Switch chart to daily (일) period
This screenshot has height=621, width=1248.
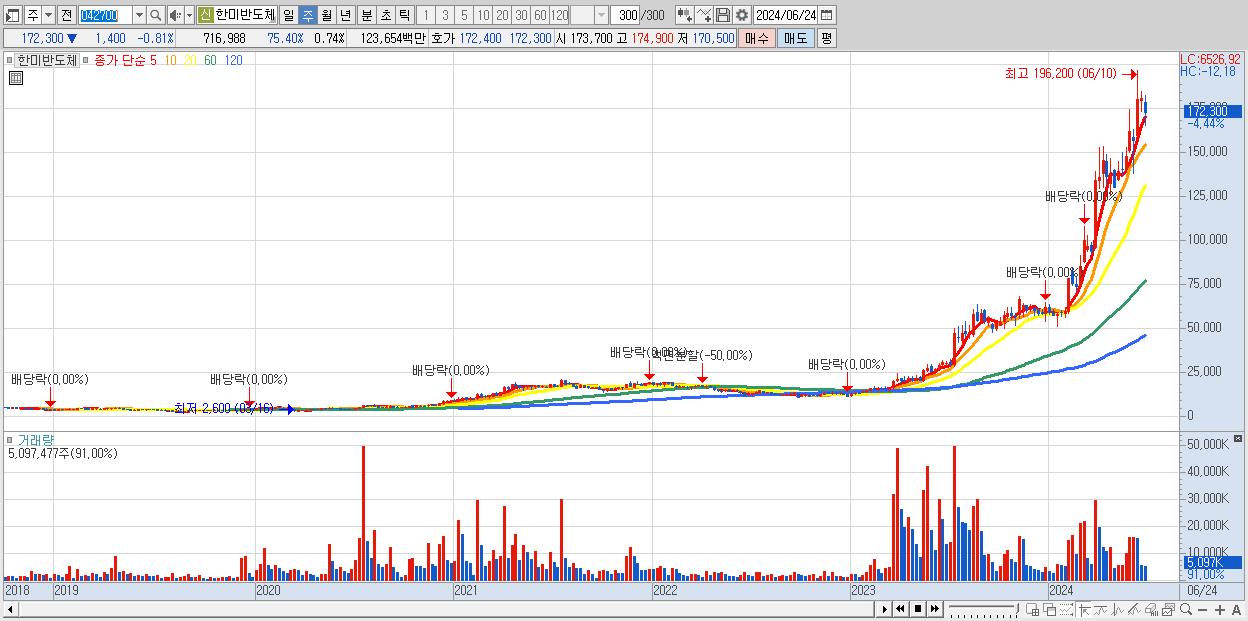pos(288,15)
